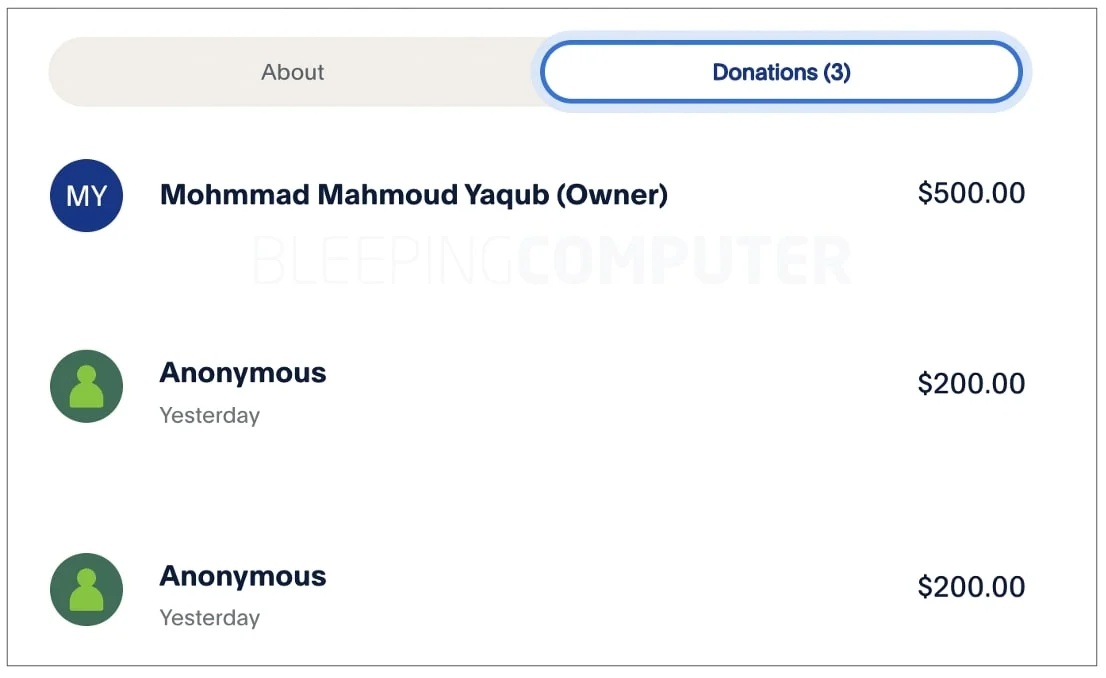The width and height of the screenshot is (1106, 678).
Task: Click the second Anonymous donor name
Action: coord(243,576)
